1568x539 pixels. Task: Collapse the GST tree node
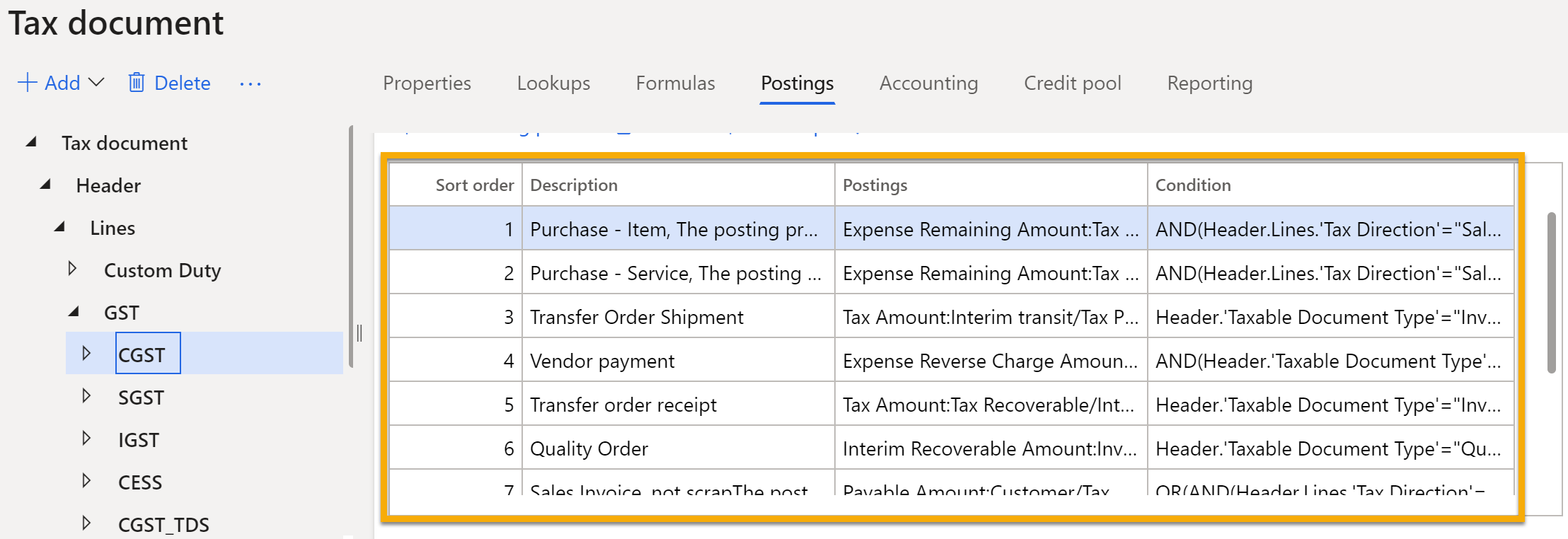(x=74, y=312)
